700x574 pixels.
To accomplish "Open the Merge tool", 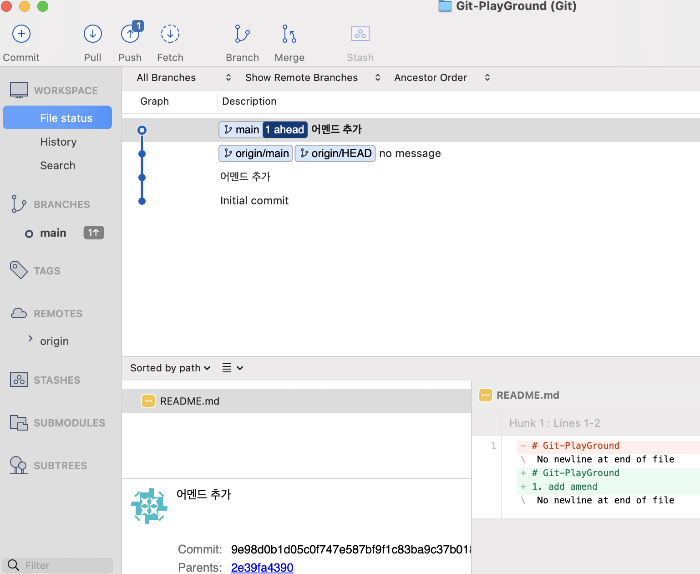I will pos(289,34).
